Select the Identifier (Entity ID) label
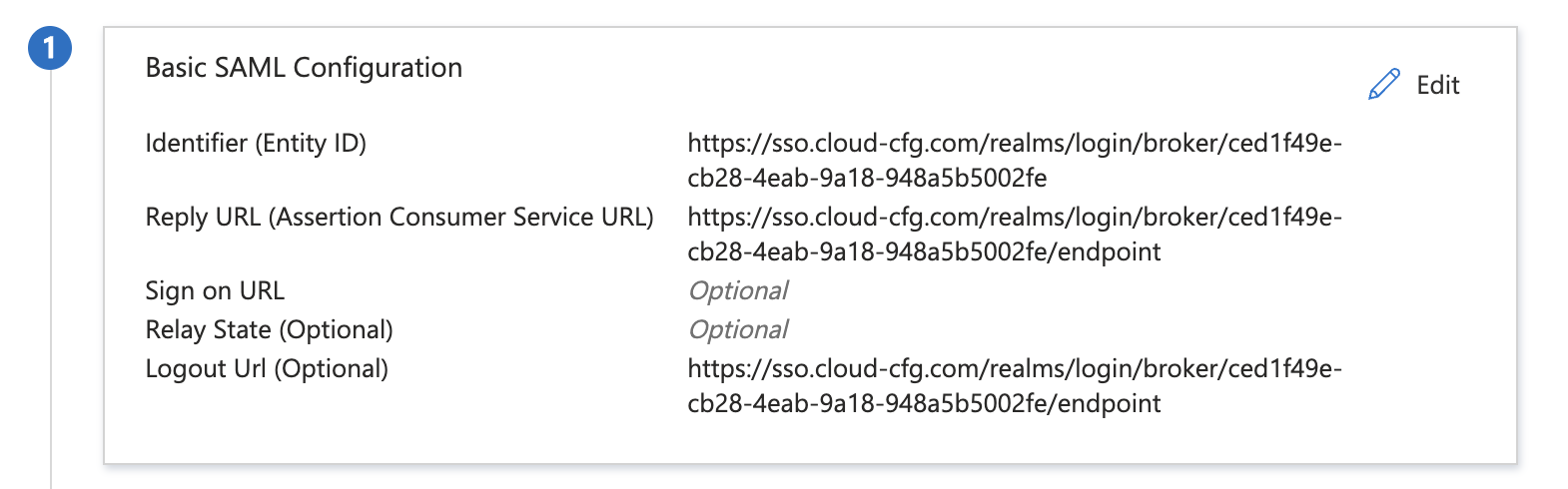Screen dimensions: 1568x489 tap(256, 144)
